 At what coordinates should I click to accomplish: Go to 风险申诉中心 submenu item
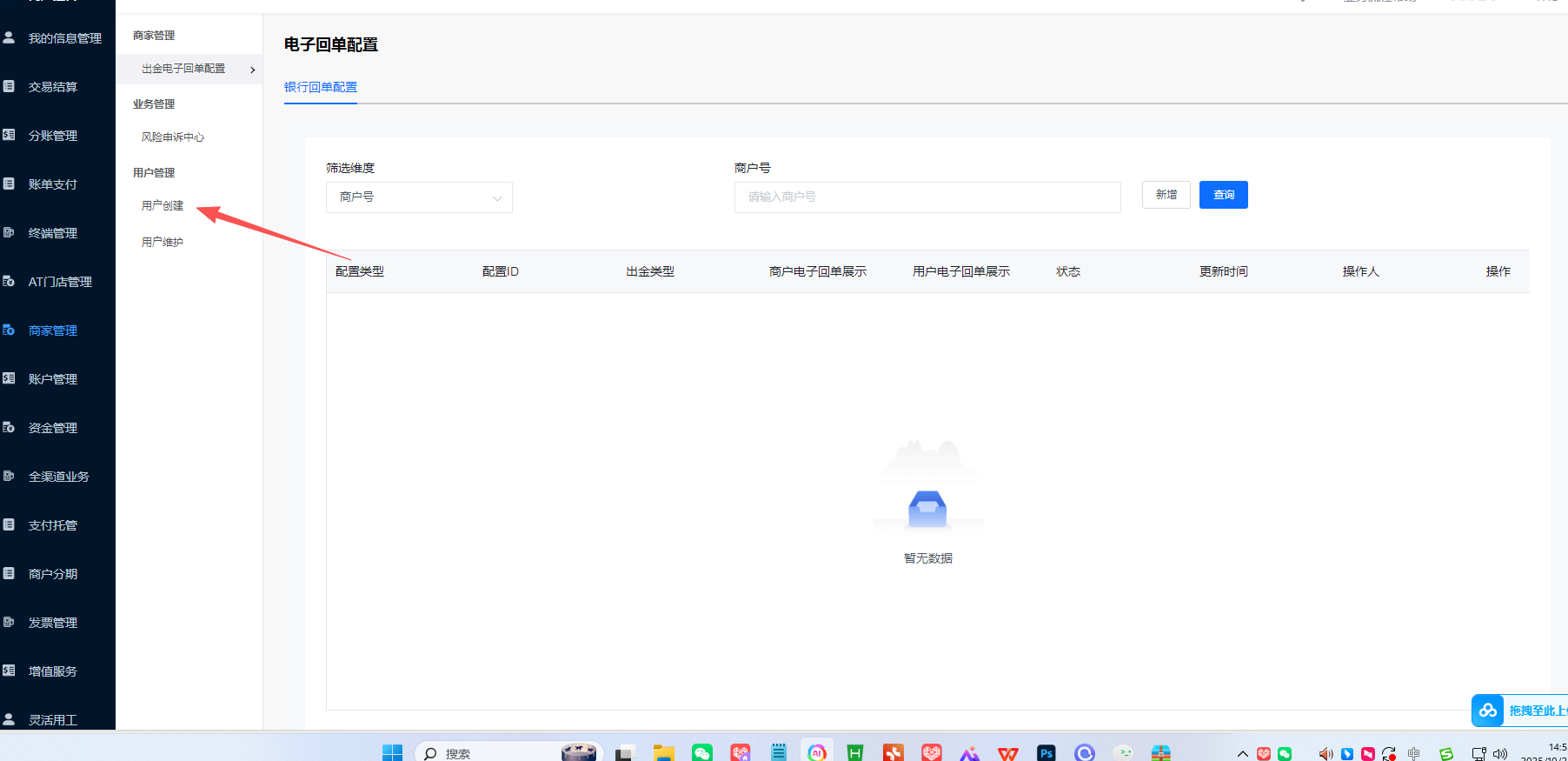click(x=173, y=137)
